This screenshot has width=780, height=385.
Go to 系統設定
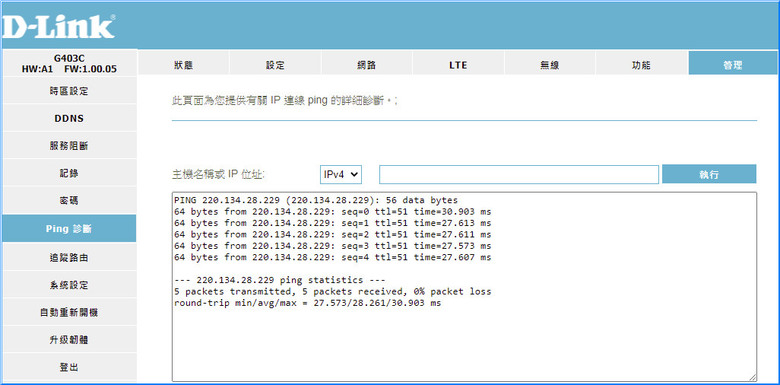pyautogui.click(x=69, y=285)
